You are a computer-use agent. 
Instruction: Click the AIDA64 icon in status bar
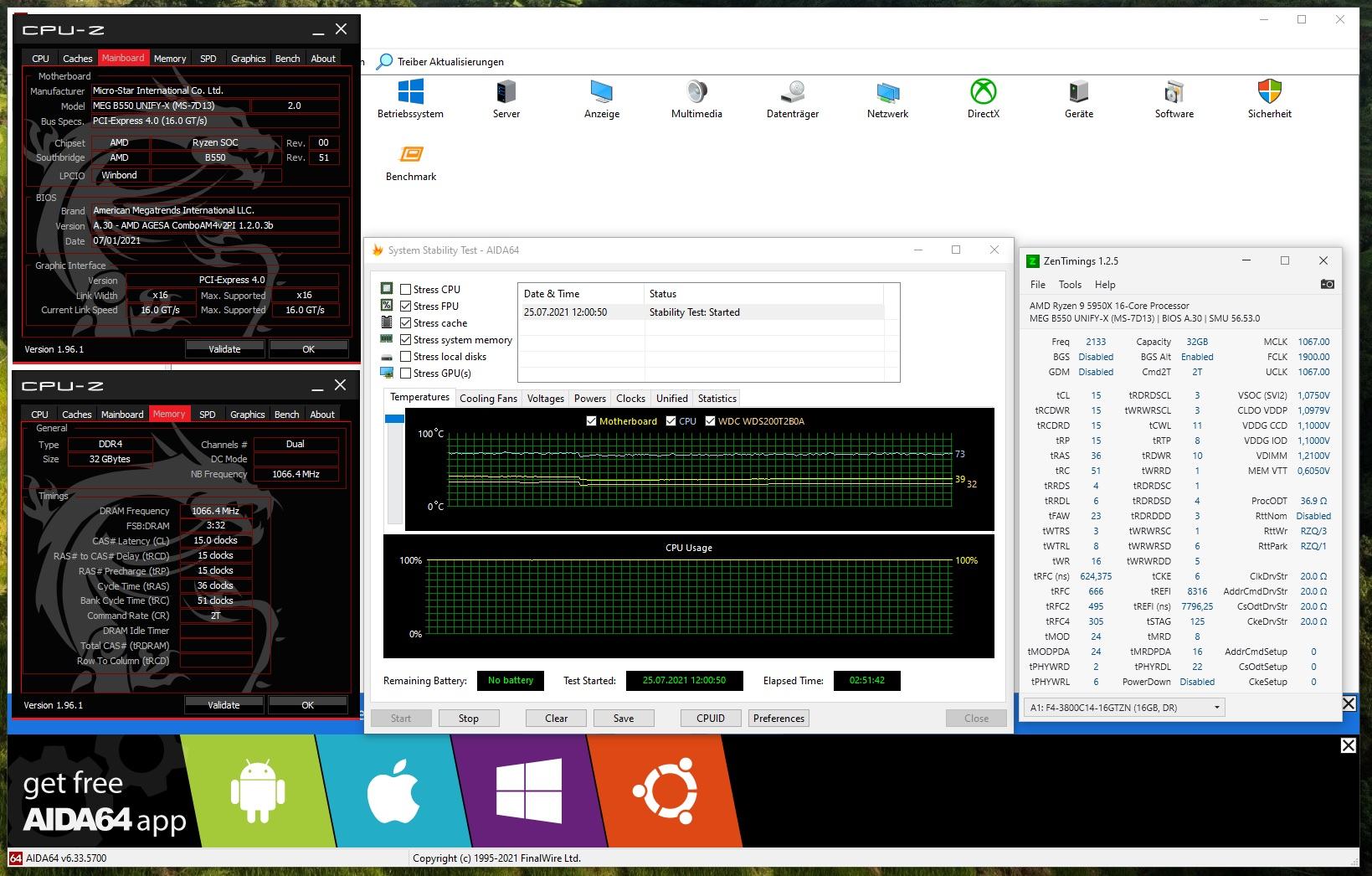point(15,858)
